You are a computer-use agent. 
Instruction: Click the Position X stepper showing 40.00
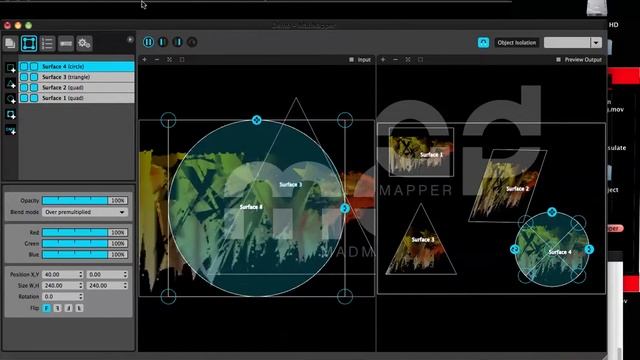coord(63,274)
